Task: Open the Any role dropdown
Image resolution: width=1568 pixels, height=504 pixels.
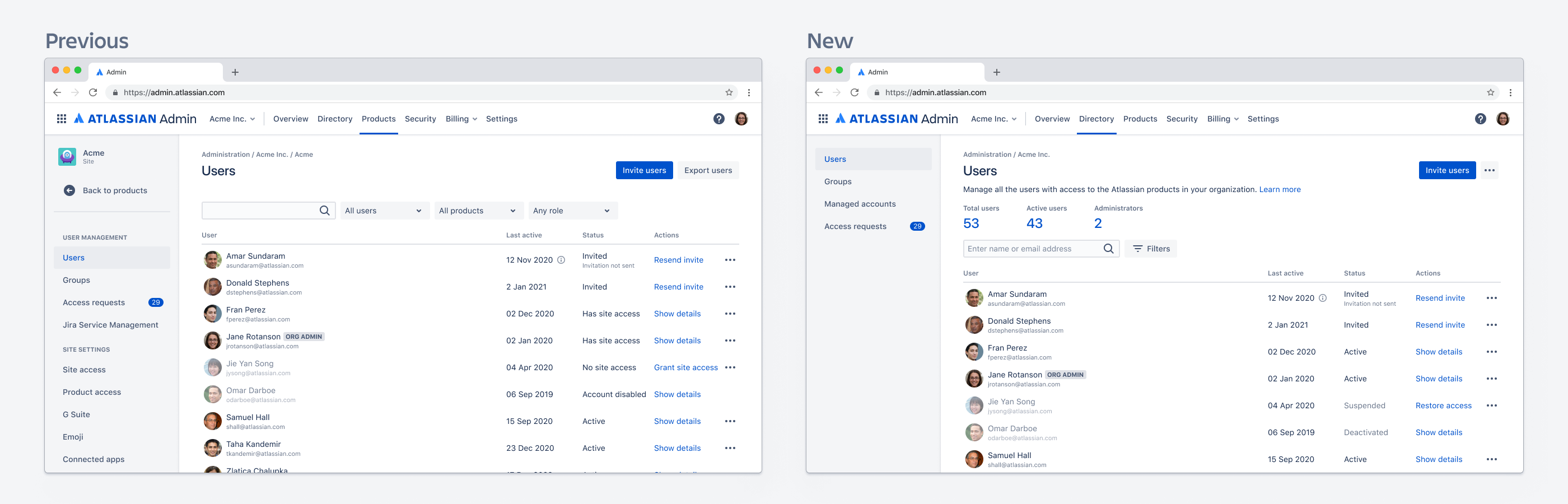Action: tap(572, 210)
